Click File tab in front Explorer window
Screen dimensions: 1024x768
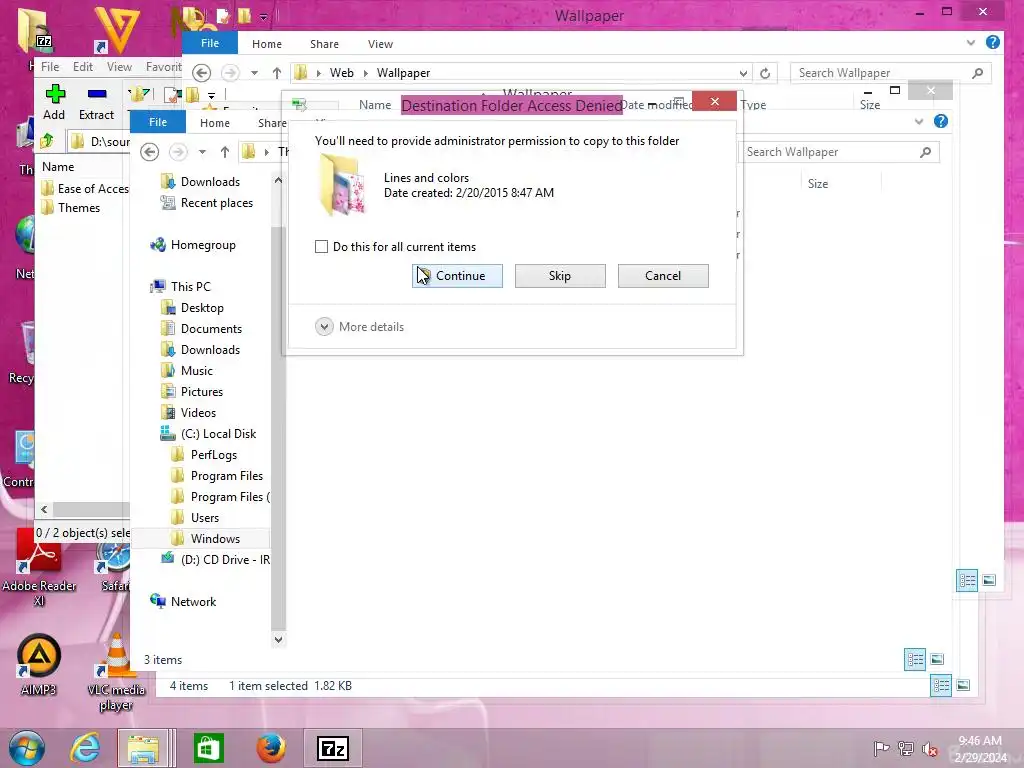click(x=158, y=122)
